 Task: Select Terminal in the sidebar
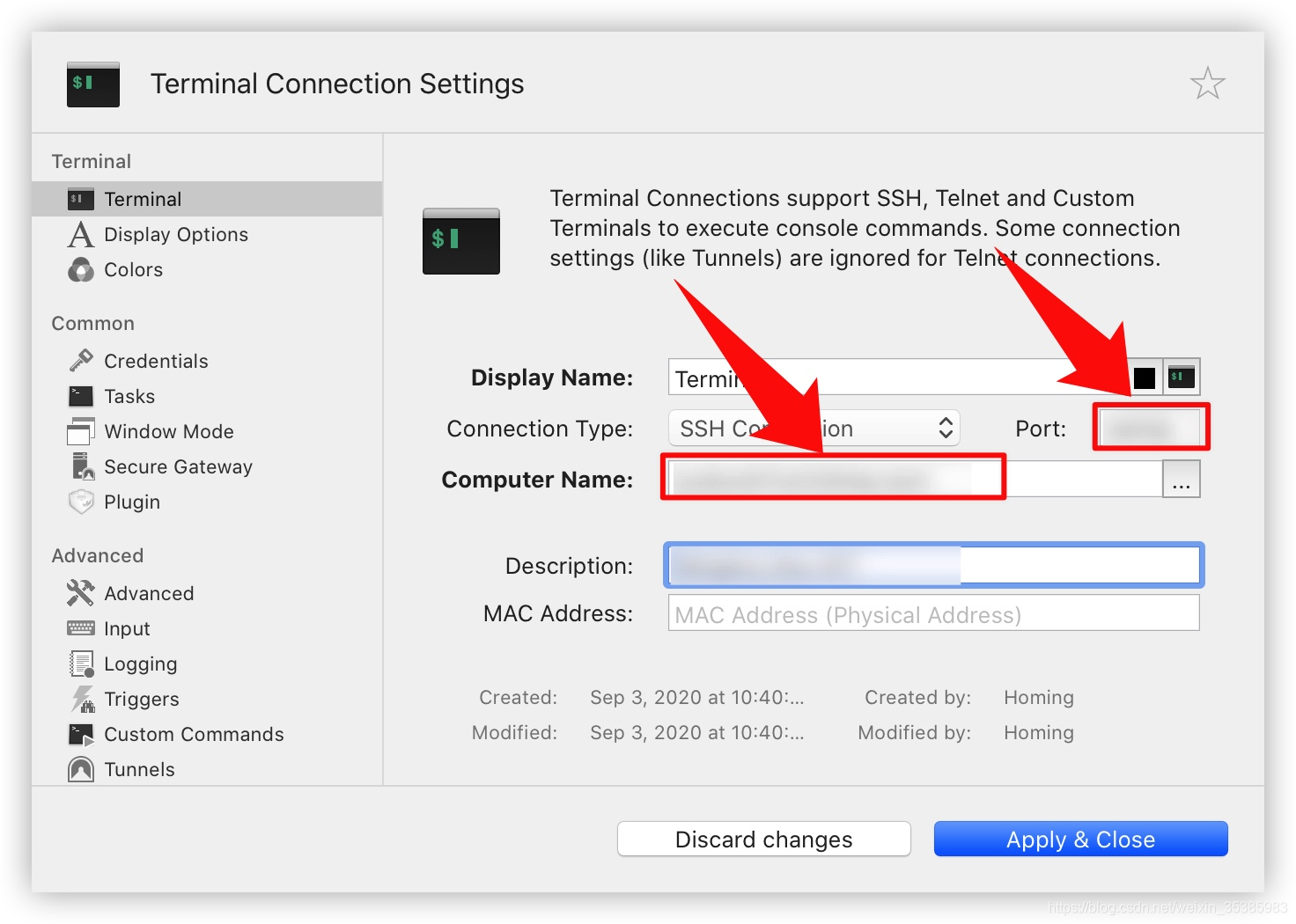[207, 199]
